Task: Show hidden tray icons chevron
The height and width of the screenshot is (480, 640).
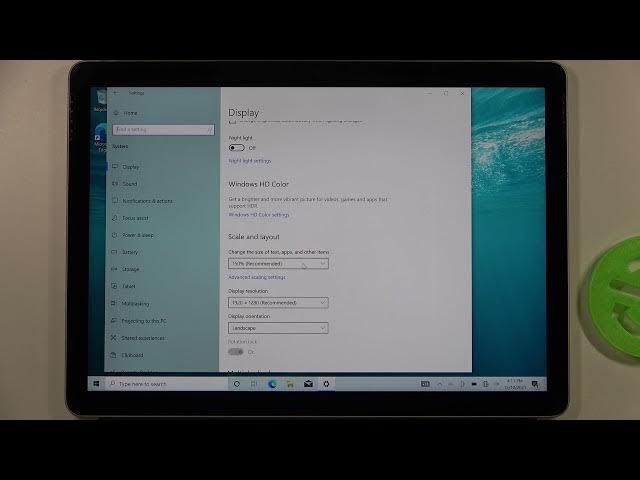Action: coord(440,384)
